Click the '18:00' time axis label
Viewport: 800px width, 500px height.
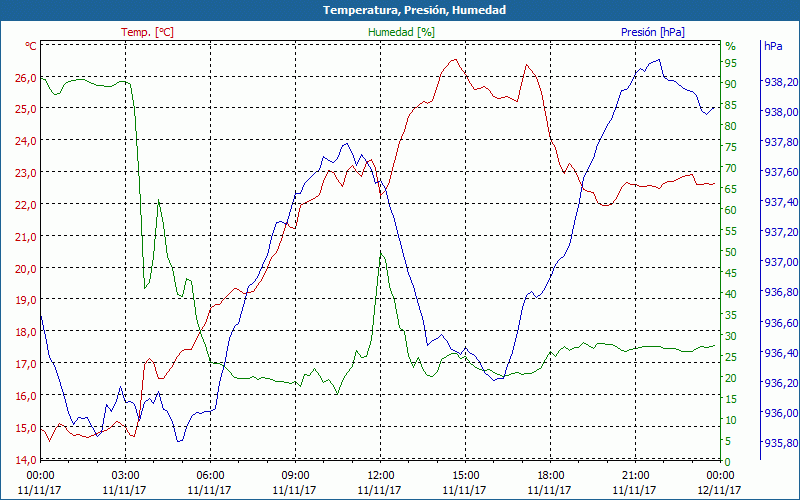550,476
